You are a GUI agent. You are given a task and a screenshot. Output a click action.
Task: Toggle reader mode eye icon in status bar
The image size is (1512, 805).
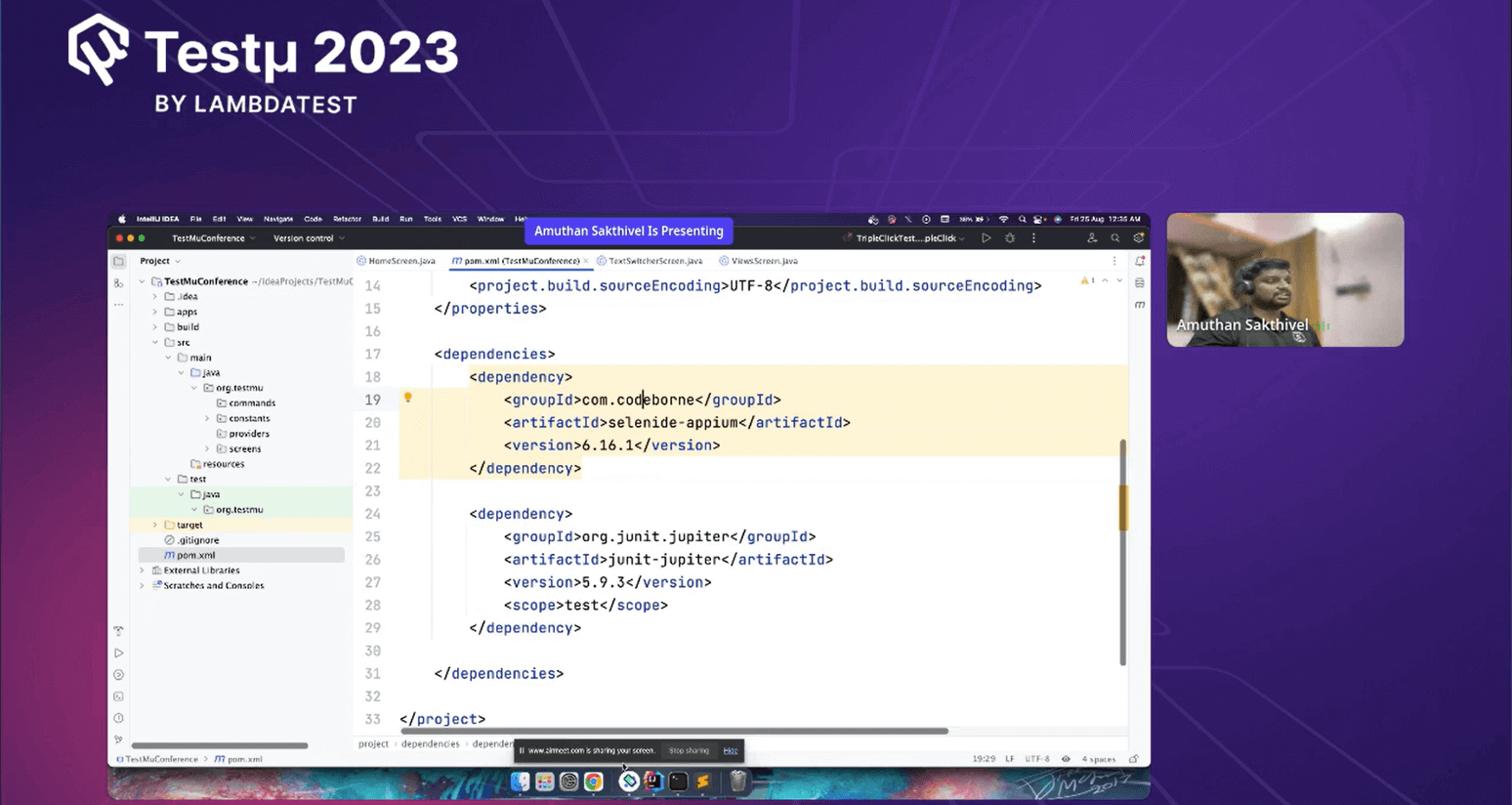click(x=1066, y=759)
